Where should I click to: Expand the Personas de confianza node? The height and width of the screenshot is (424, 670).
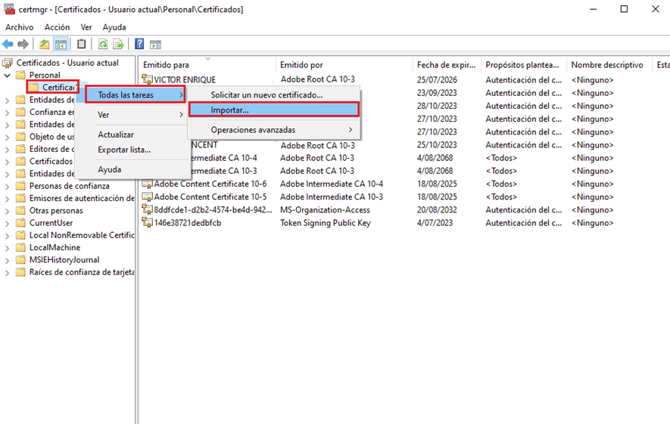coord(7,186)
